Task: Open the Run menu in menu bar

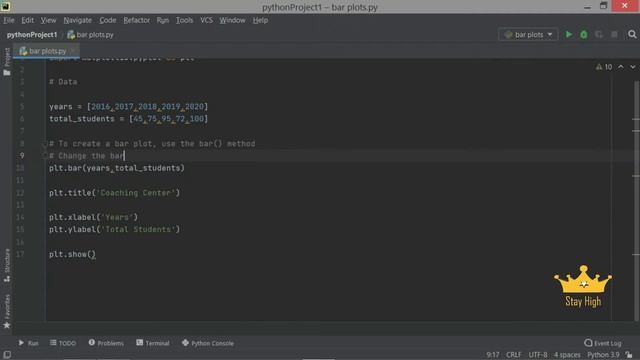Action: click(x=162, y=20)
